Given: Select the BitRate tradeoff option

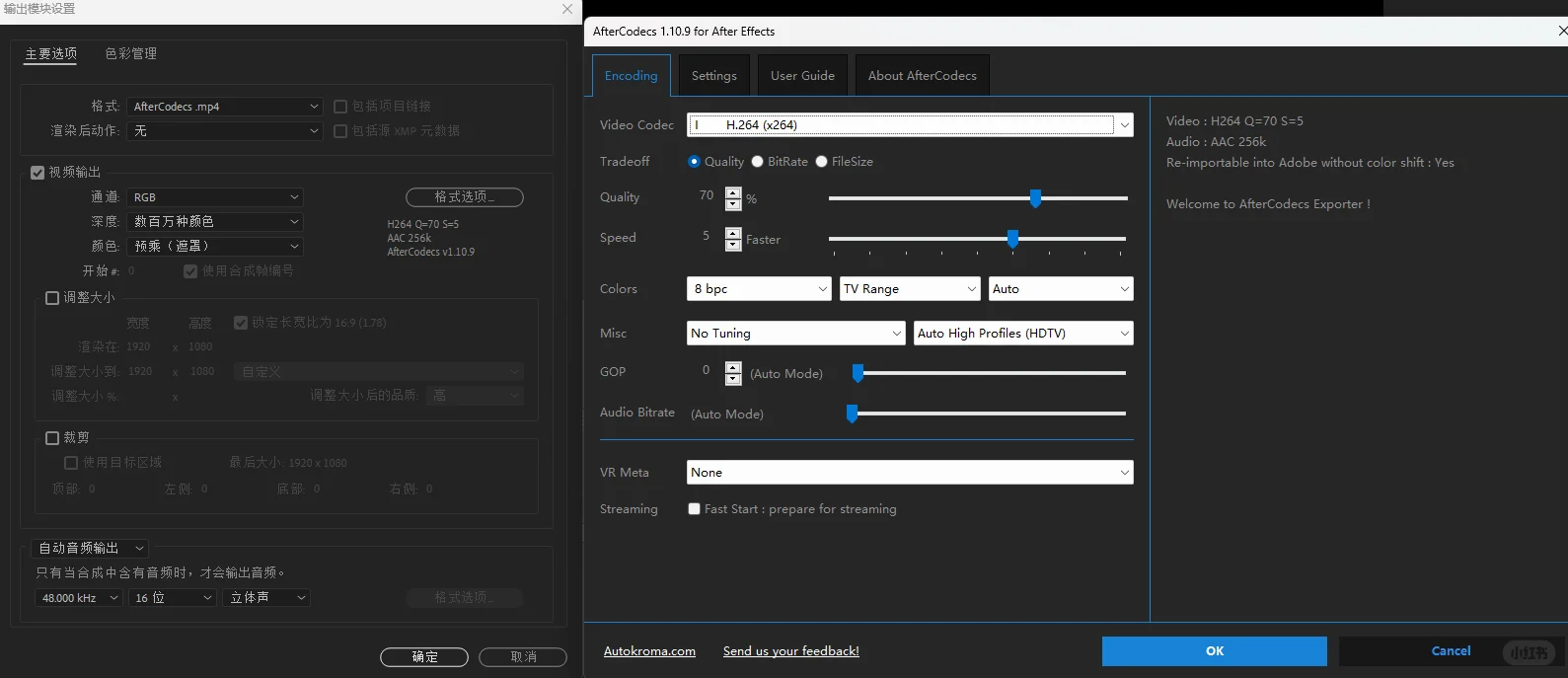Looking at the screenshot, I should (x=758, y=162).
